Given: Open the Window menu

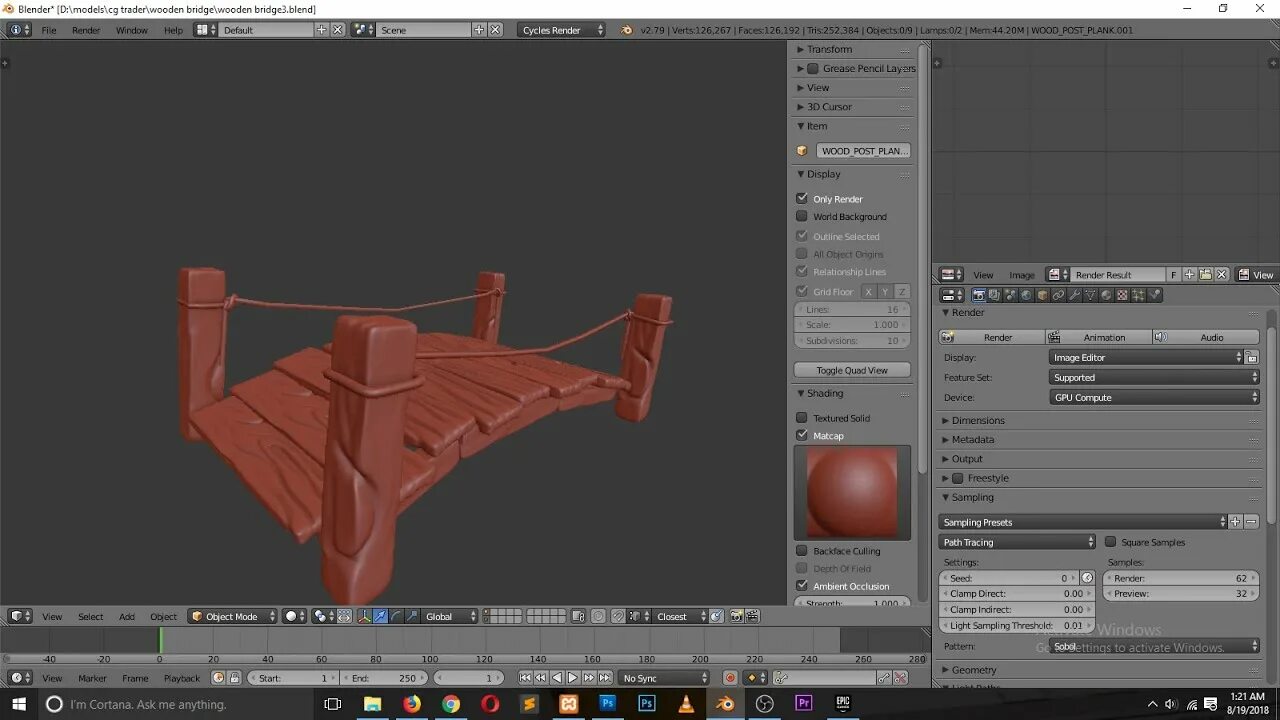Looking at the screenshot, I should tap(132, 30).
